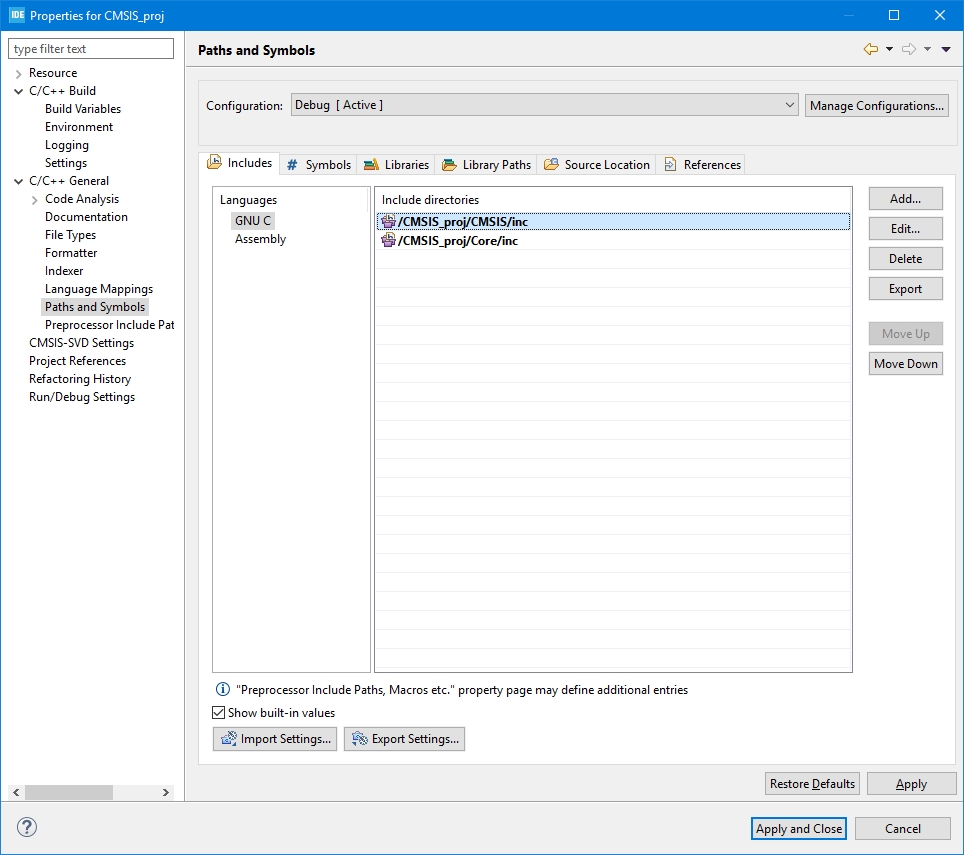Select the /CMSIS_proj/Core/inc folder icon
964x855 pixels.
388,241
